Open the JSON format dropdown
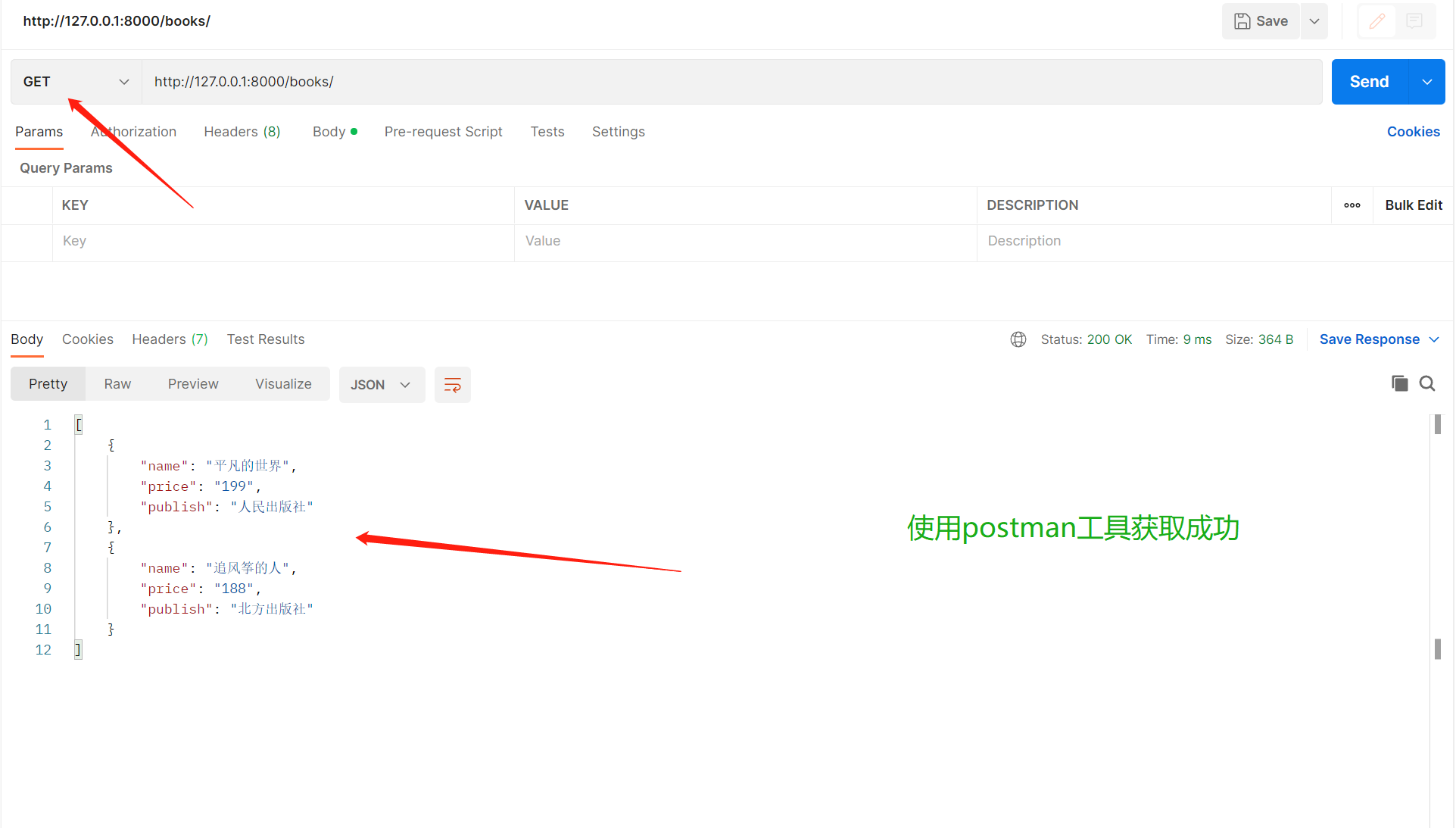This screenshot has width=1456, height=828. point(381,385)
